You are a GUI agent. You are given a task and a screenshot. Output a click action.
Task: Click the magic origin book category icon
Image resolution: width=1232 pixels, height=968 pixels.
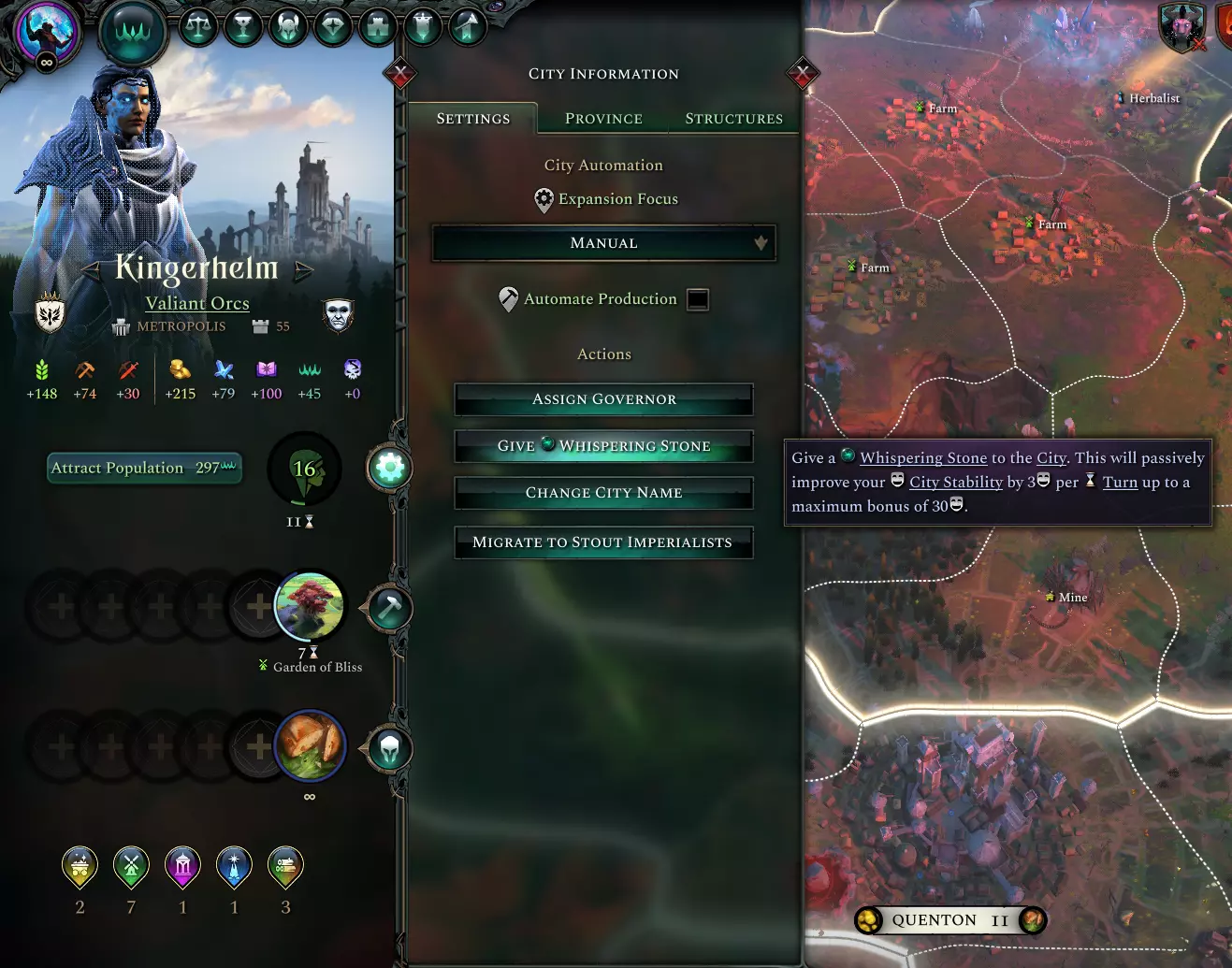267,369
